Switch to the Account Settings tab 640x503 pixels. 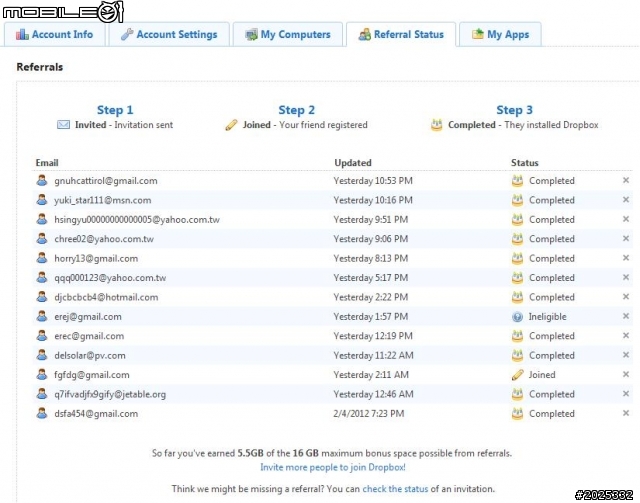click(169, 34)
